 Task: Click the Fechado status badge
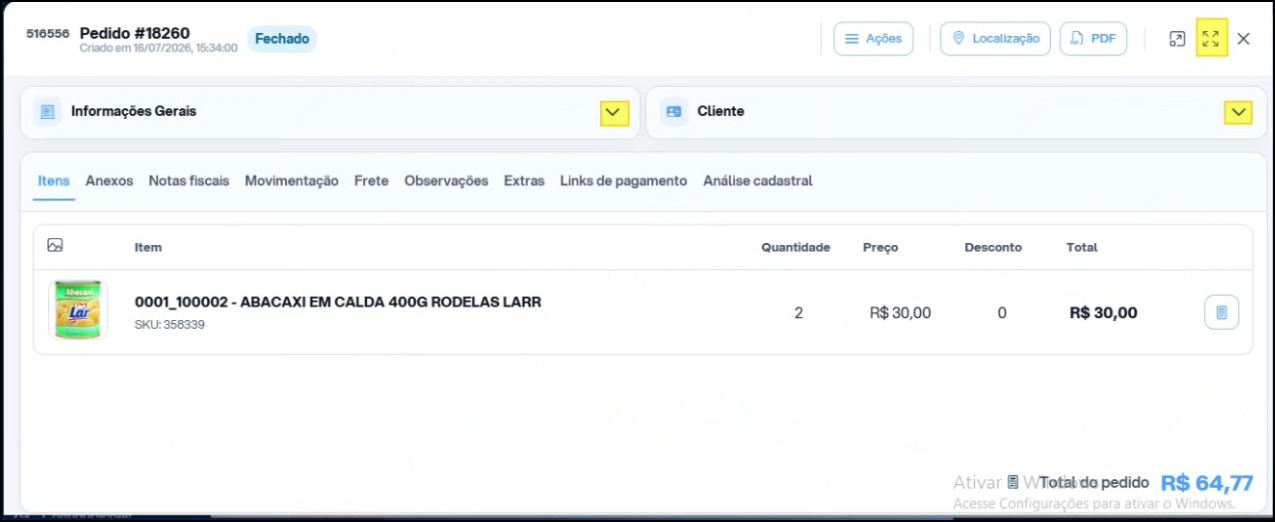[x=282, y=39]
